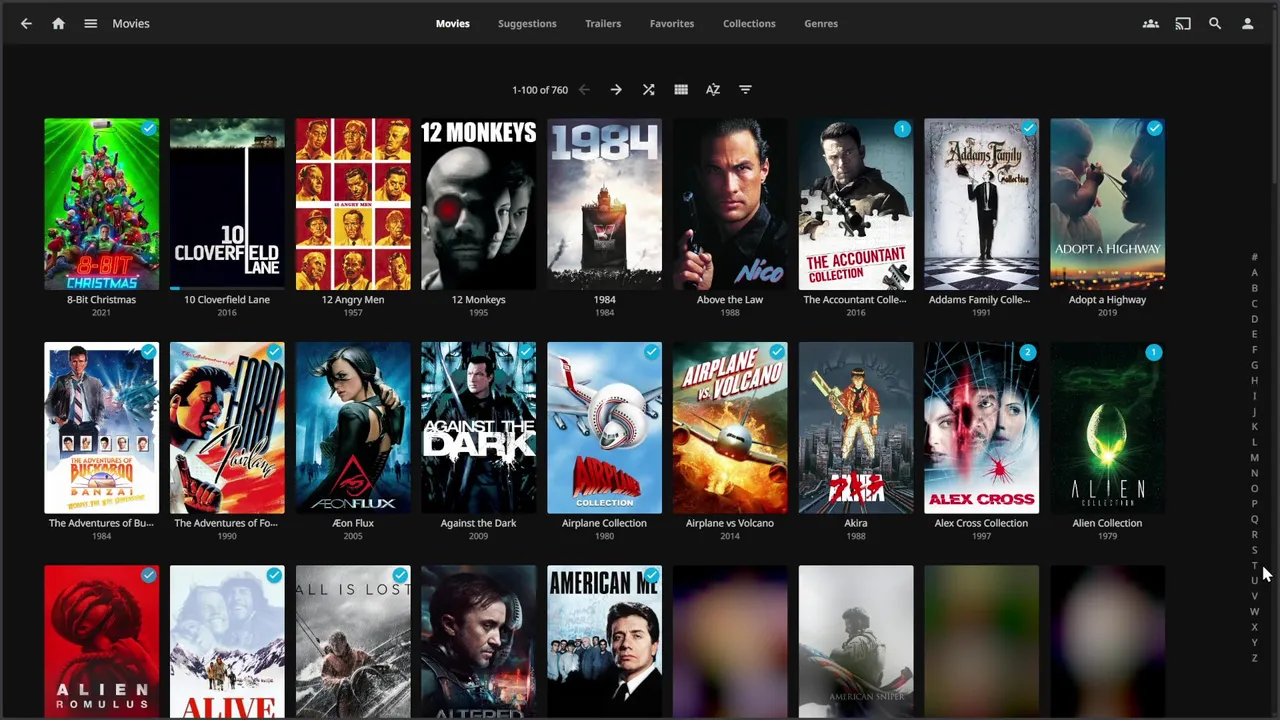Click unplayed count badge on Alien Collection
Viewport: 1280px width, 720px height.
(x=1154, y=352)
